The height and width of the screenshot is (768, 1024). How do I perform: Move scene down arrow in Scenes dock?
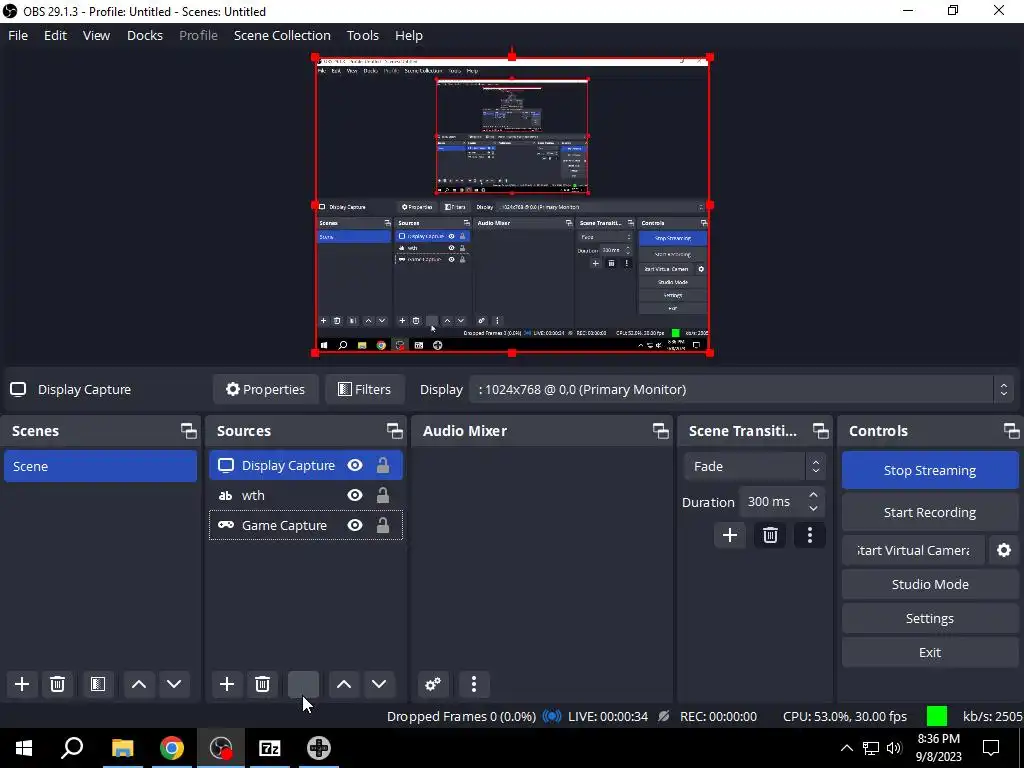(174, 684)
